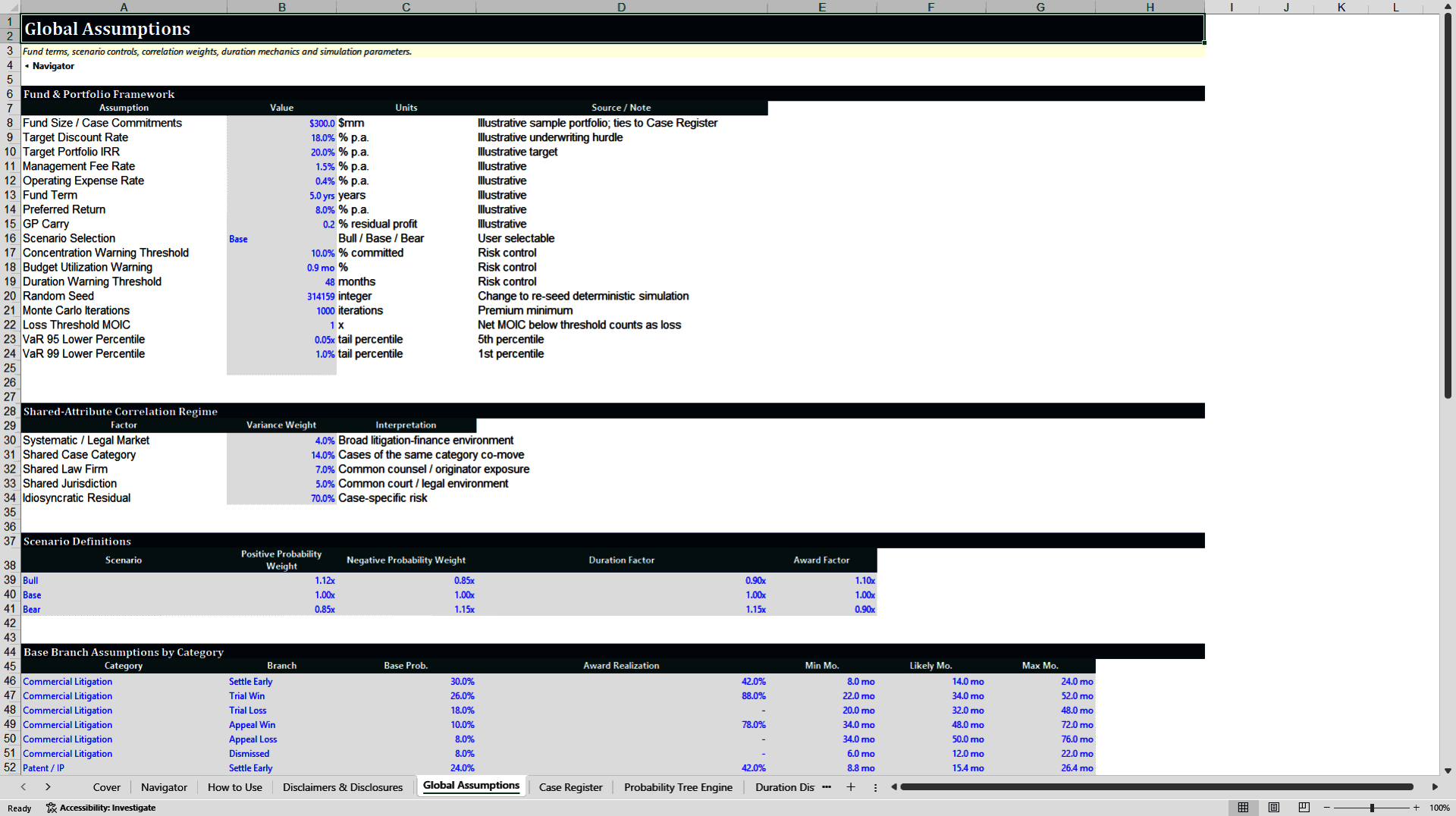Open the truncated Duration Dis tab
Viewport: 1456px width, 816px height.
coord(784,787)
